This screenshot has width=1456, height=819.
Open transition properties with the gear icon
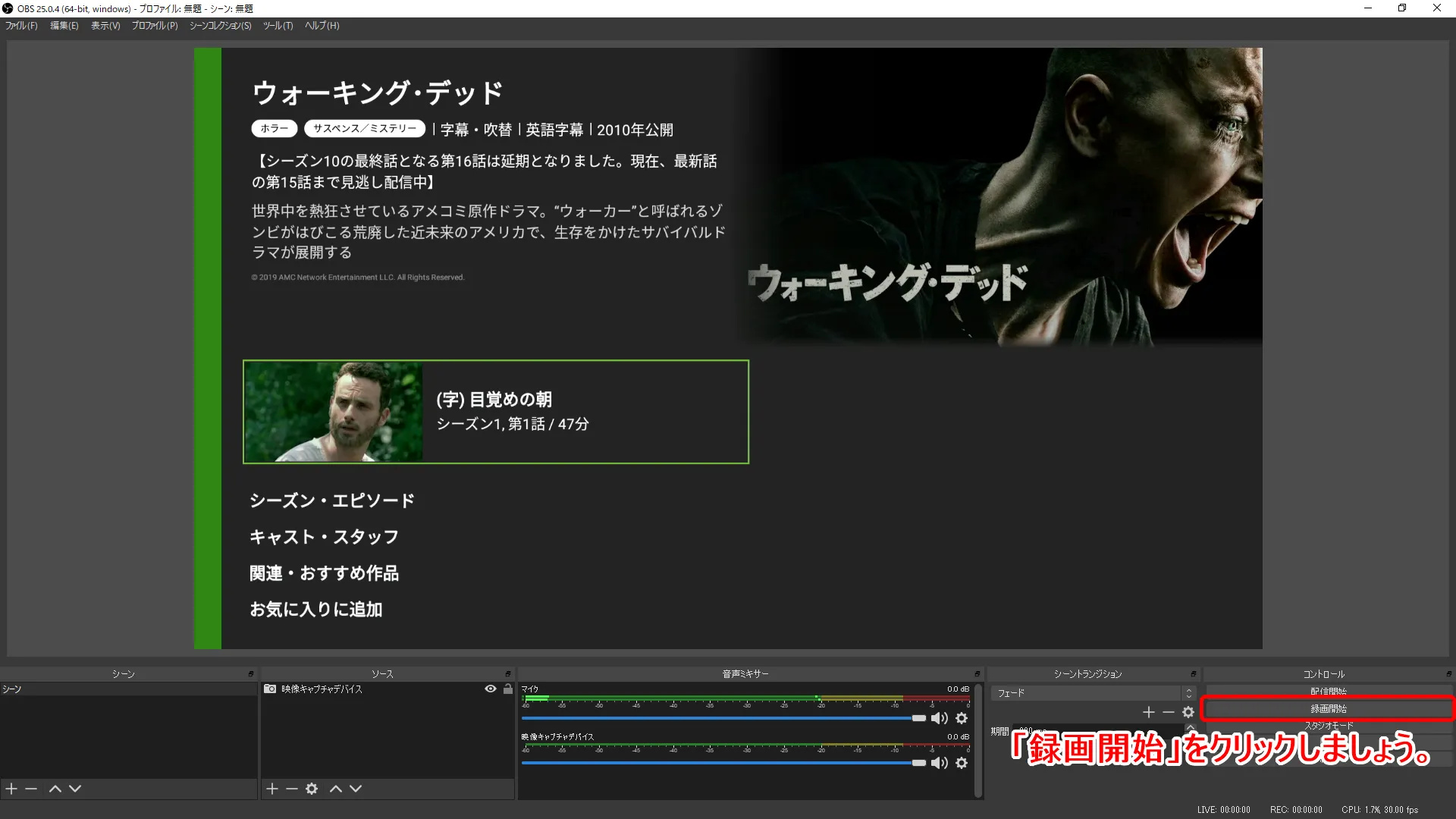1188,712
